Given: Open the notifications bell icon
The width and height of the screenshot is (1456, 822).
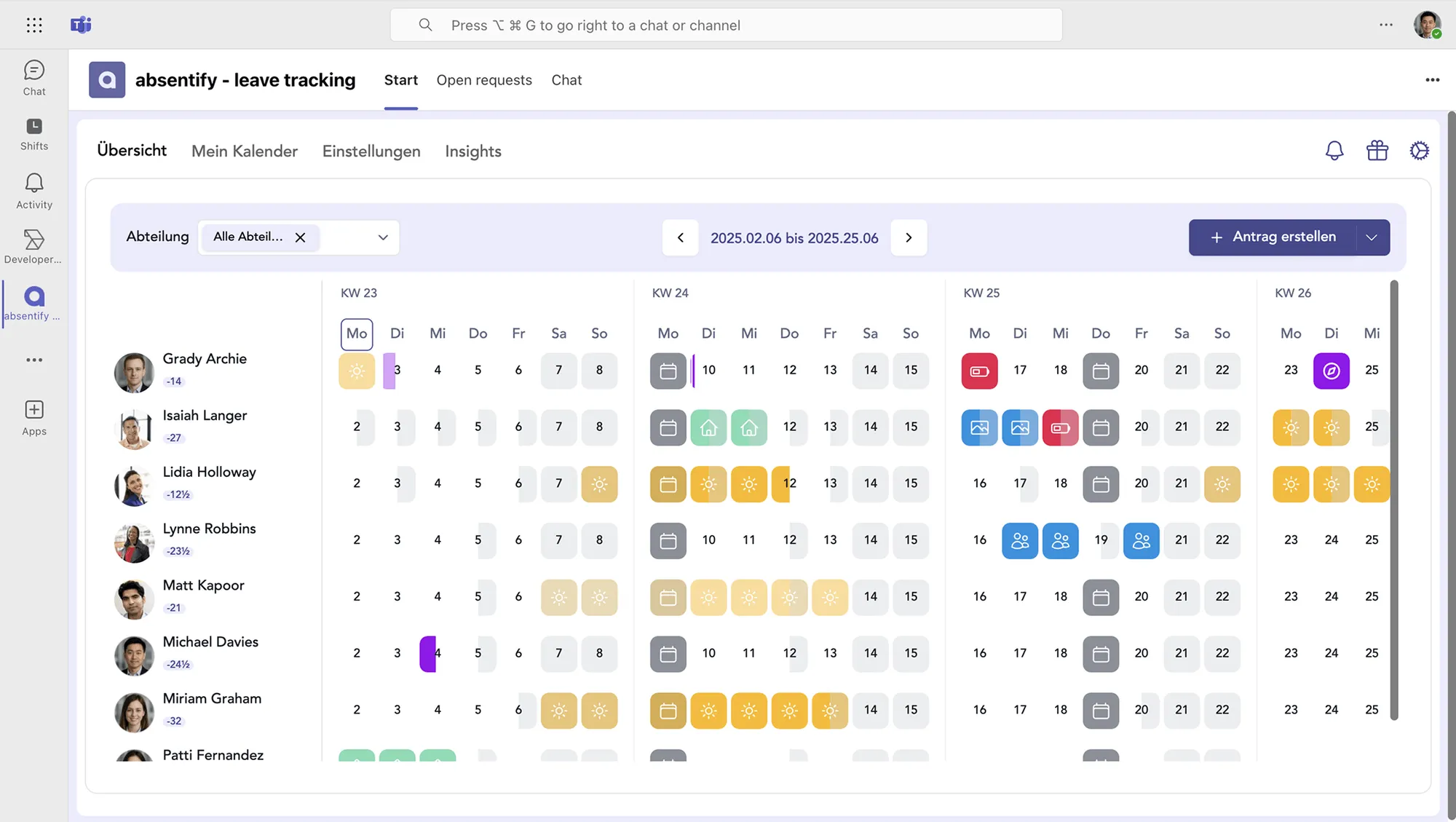Looking at the screenshot, I should click(x=1334, y=151).
